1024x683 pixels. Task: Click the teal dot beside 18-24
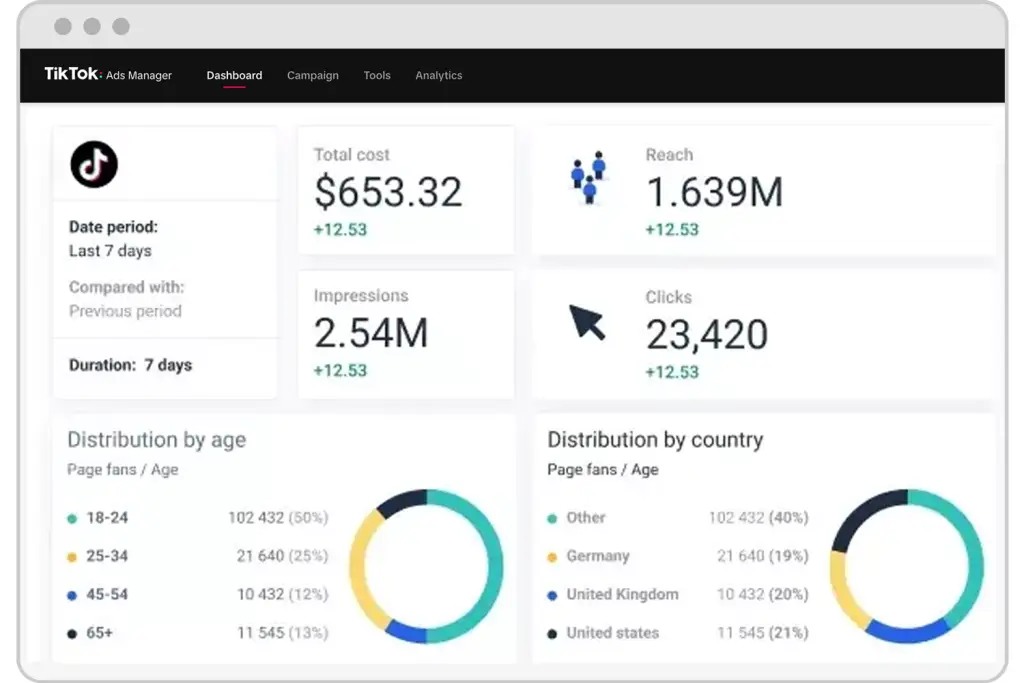click(72, 518)
